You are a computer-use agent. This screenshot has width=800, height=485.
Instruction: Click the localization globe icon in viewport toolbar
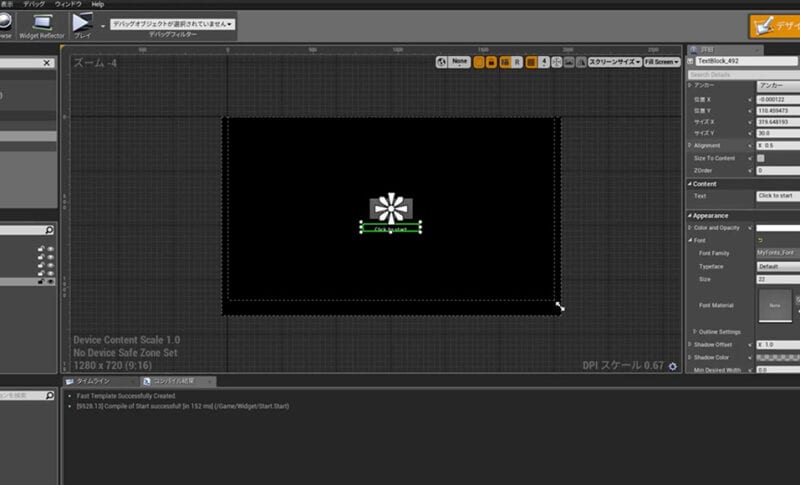point(443,62)
